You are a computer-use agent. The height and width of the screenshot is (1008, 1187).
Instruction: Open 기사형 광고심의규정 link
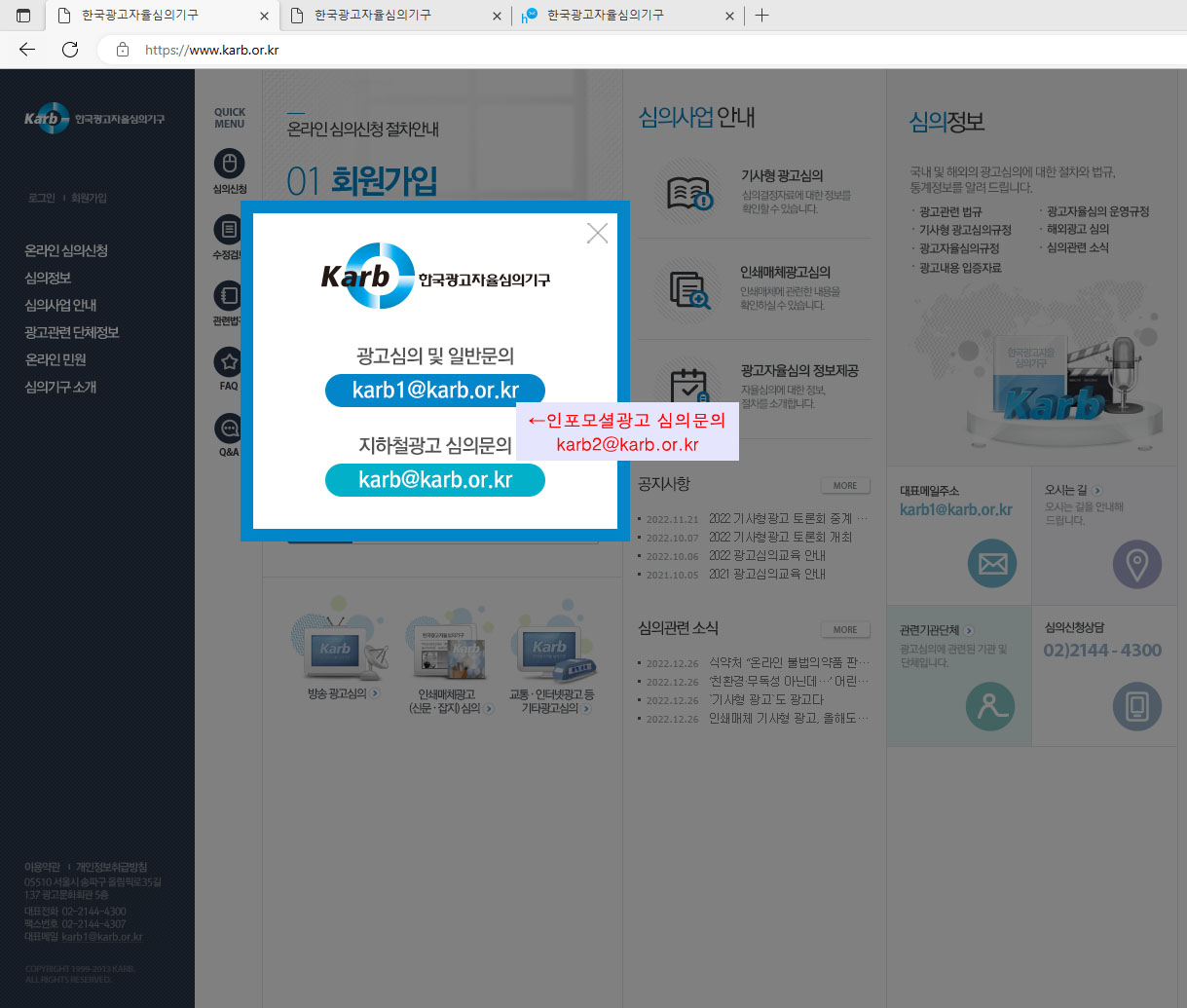(x=965, y=230)
